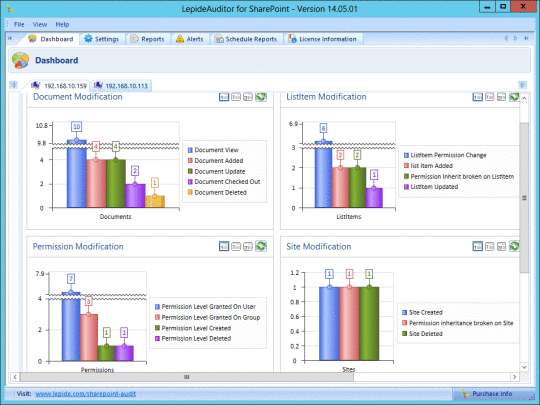Show 31-day view for Site Modification
Screen dimensions: 540x405
(x=501, y=246)
